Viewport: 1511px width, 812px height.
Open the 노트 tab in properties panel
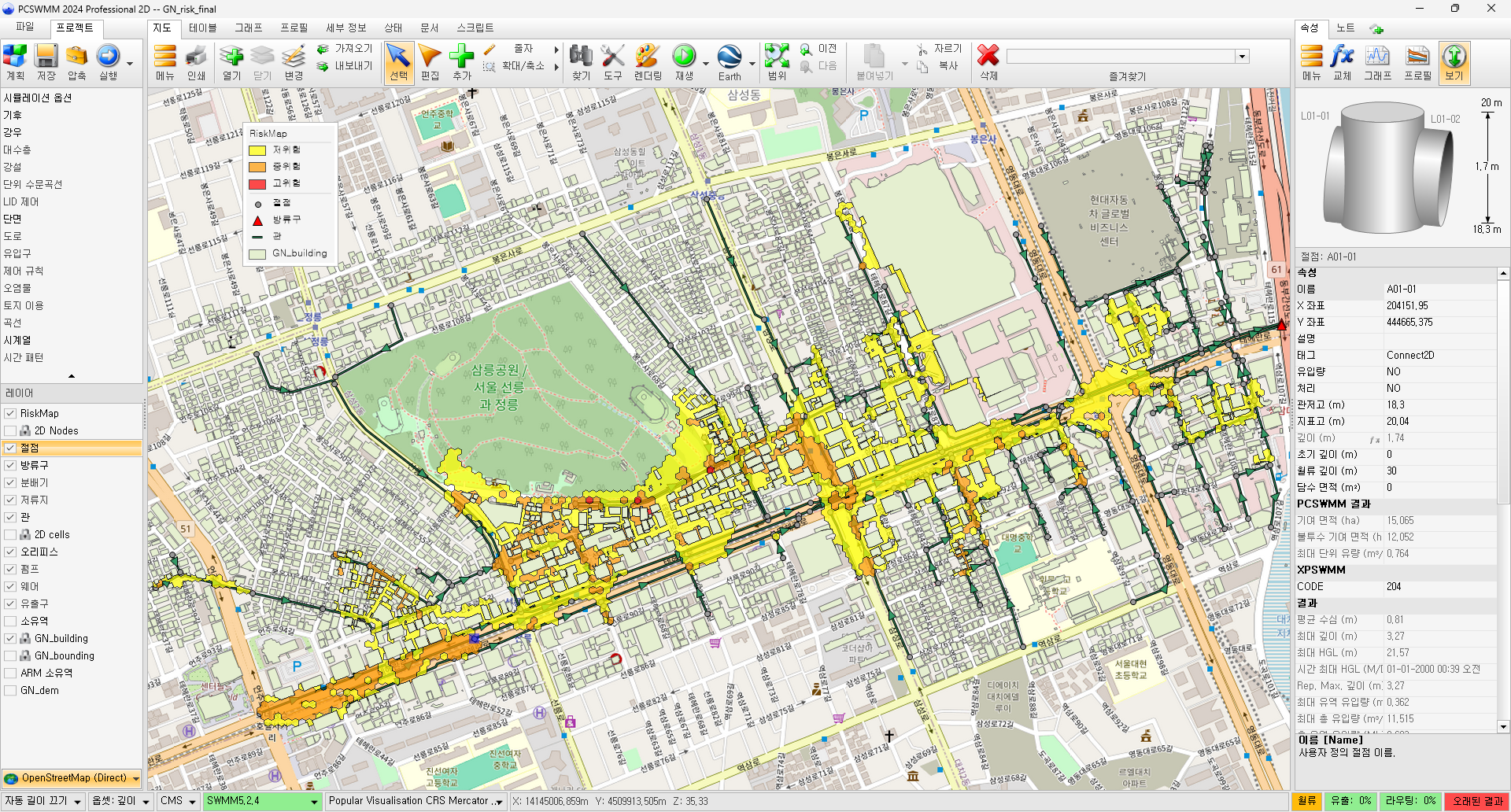[1346, 28]
